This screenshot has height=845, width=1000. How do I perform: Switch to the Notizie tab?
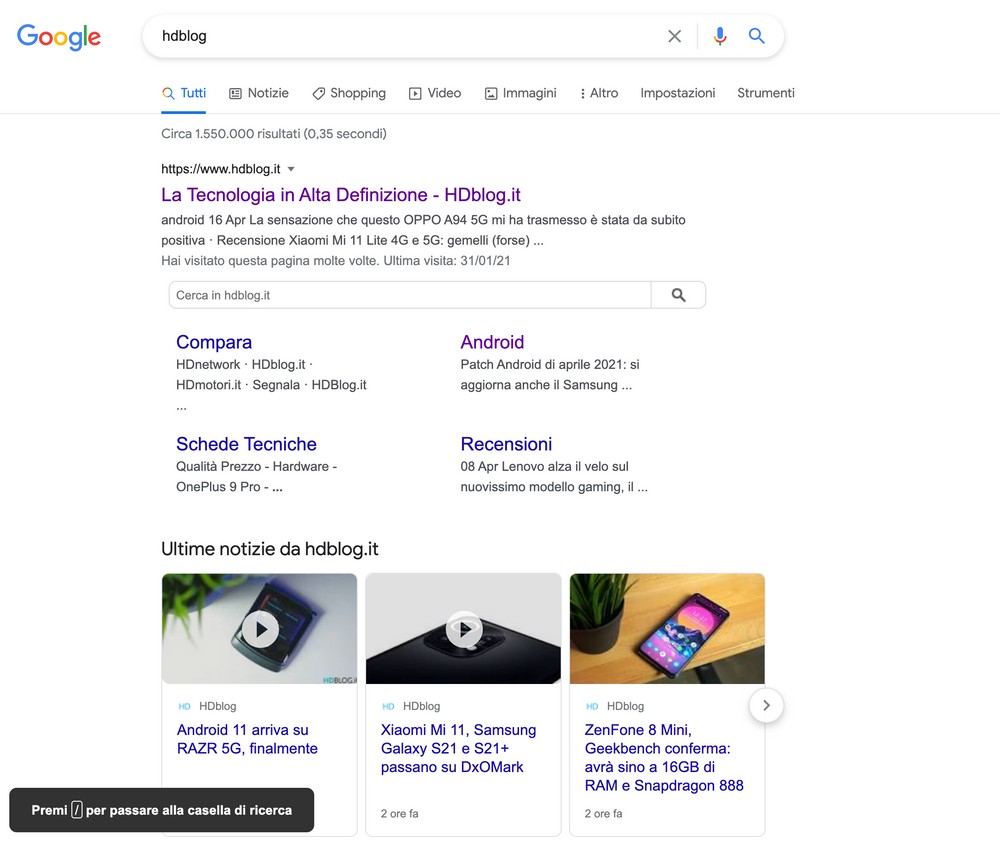(x=258, y=93)
